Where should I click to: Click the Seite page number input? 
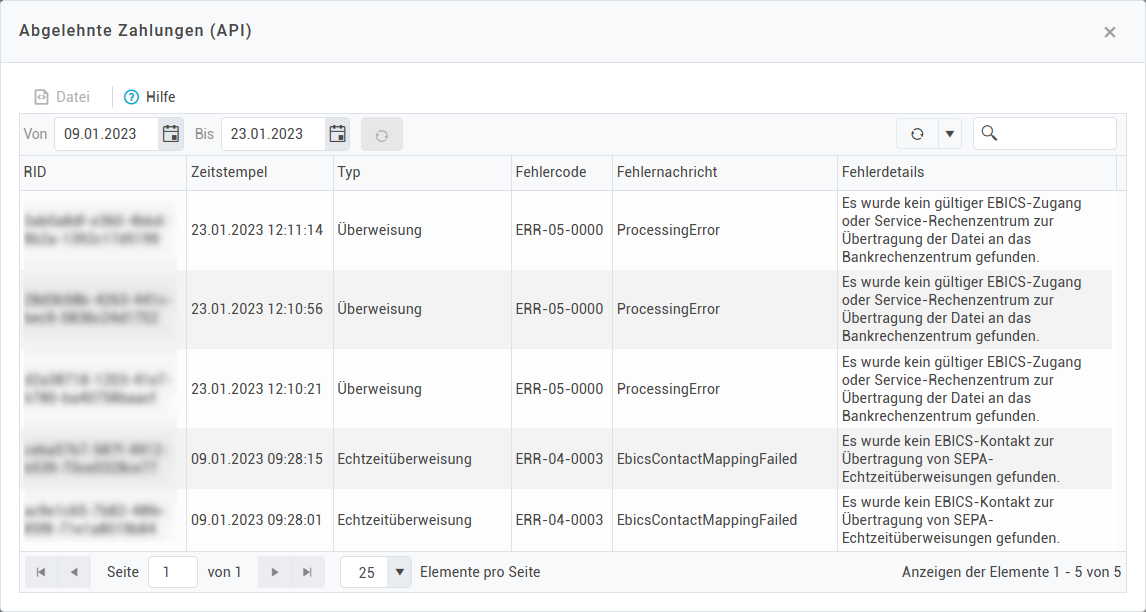click(172, 572)
